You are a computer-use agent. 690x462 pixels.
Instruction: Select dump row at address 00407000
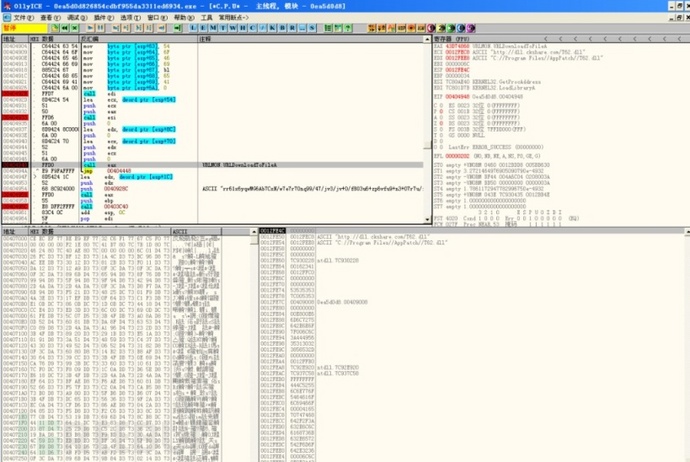coord(111,238)
